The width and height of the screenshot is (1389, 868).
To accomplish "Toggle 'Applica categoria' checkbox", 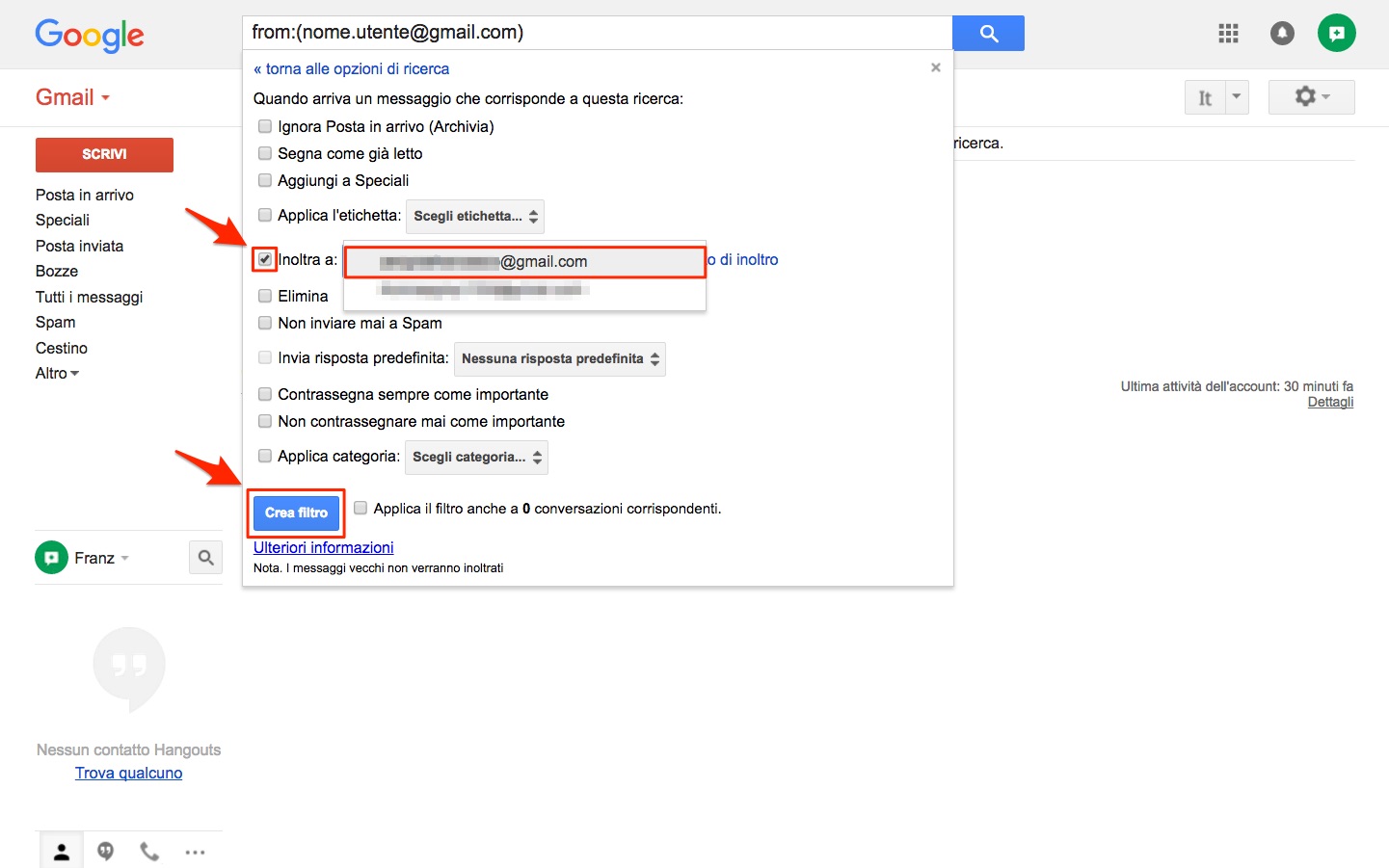I will (x=265, y=456).
